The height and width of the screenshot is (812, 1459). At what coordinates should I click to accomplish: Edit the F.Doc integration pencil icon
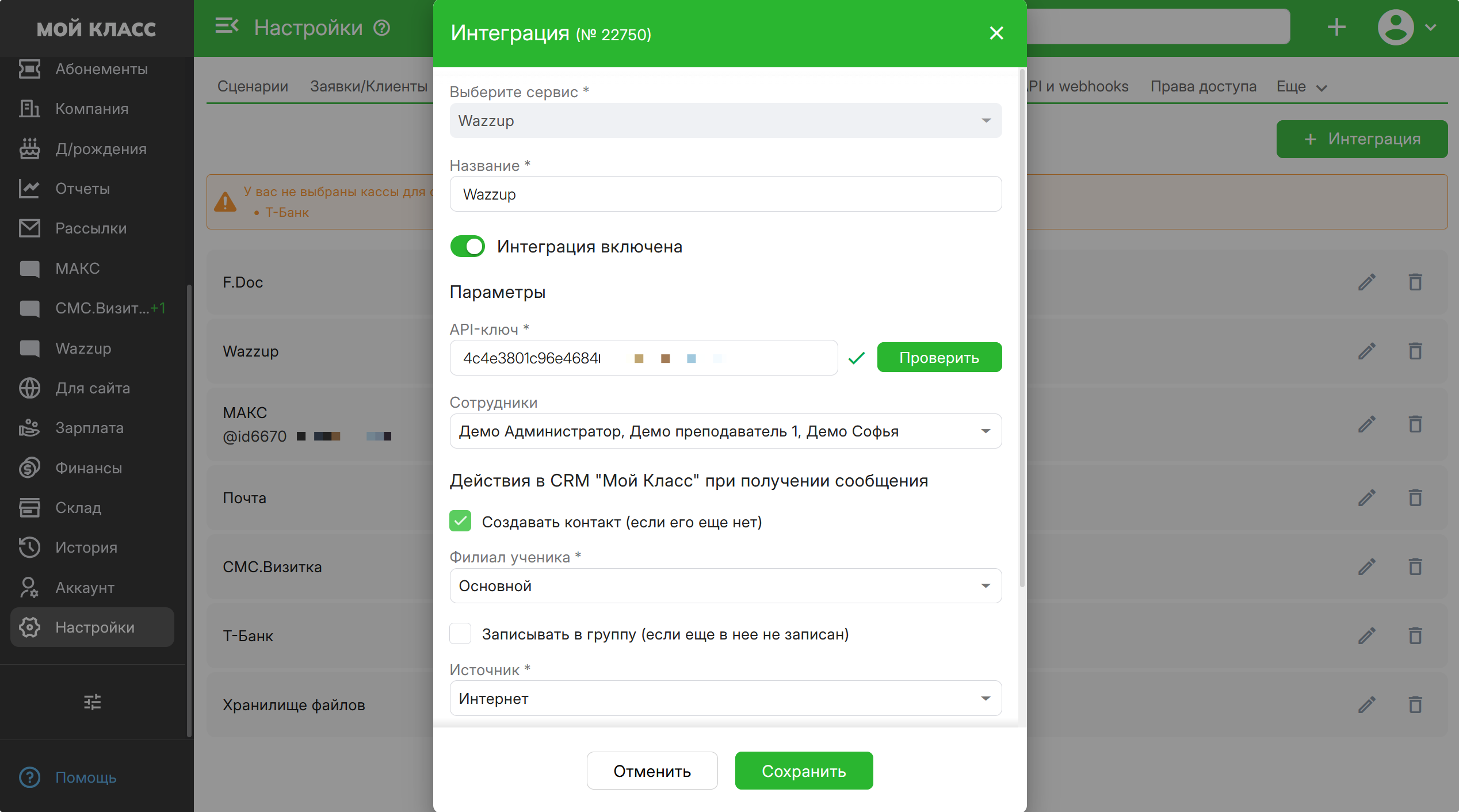click(x=1368, y=282)
